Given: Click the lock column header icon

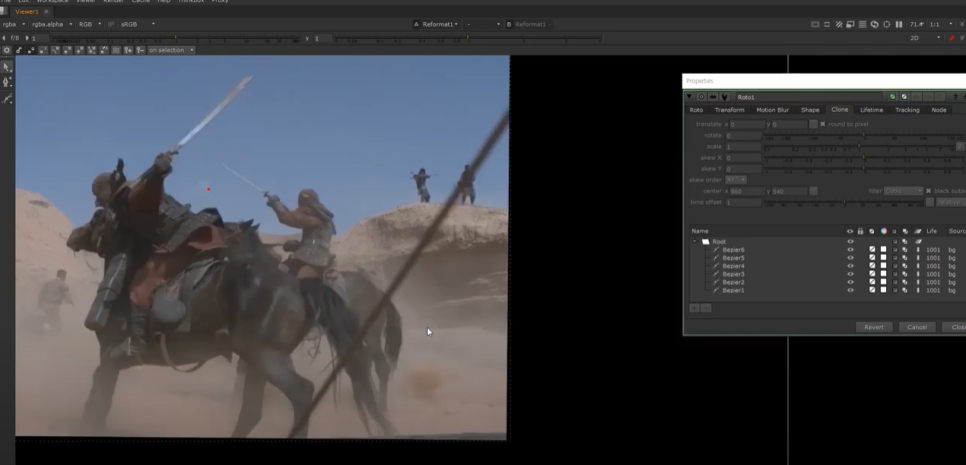Looking at the screenshot, I should click(861, 231).
